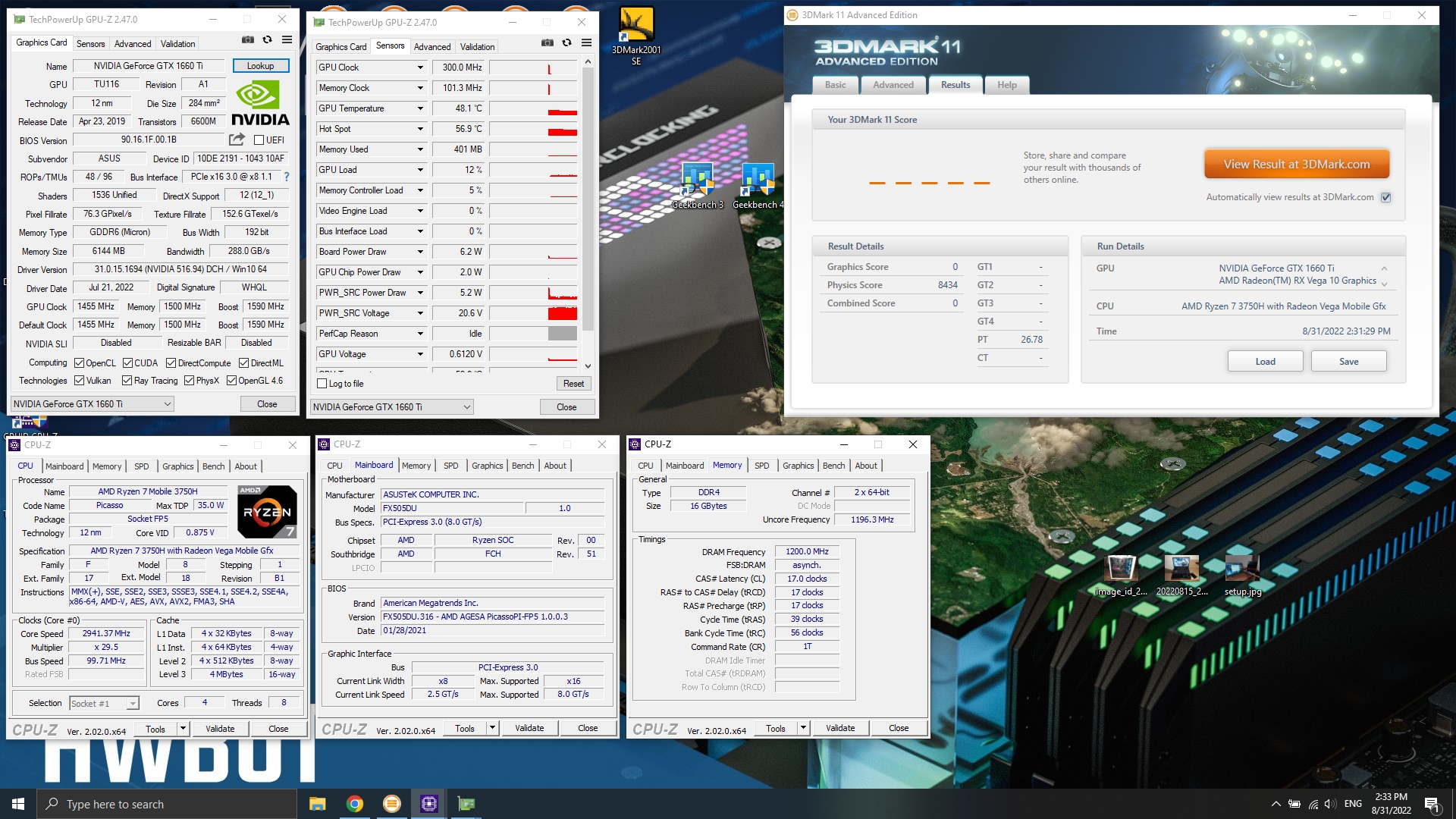The image size is (1456, 819).
Task: Open the GPU Temperature sensor dropdown
Action: coord(420,108)
